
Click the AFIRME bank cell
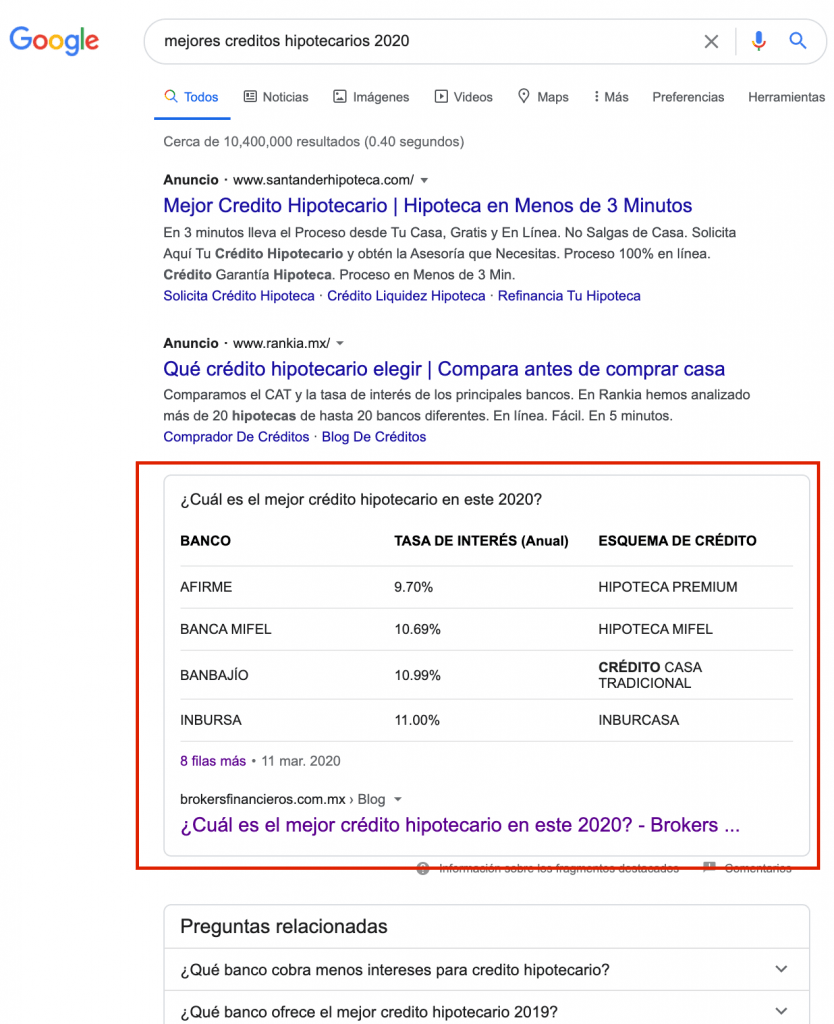point(206,587)
